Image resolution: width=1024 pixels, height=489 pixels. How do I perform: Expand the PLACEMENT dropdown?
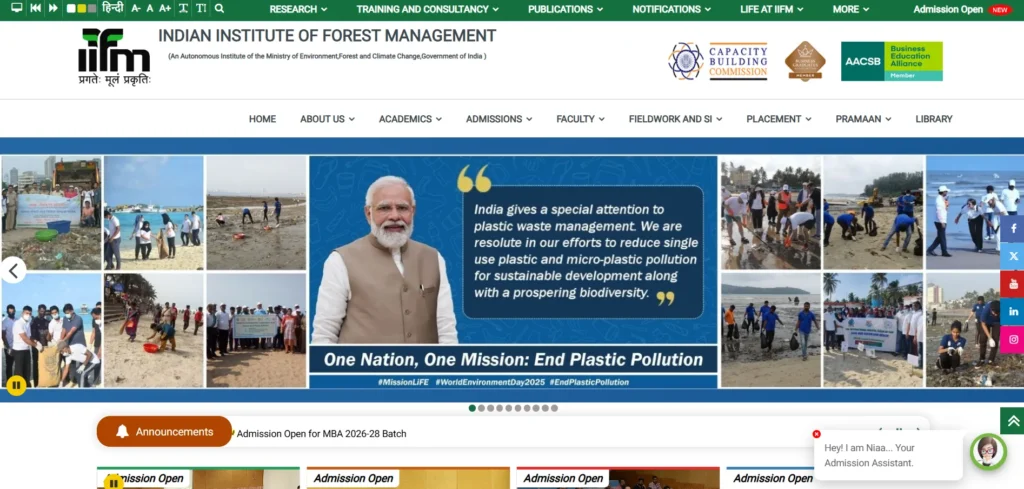(778, 119)
